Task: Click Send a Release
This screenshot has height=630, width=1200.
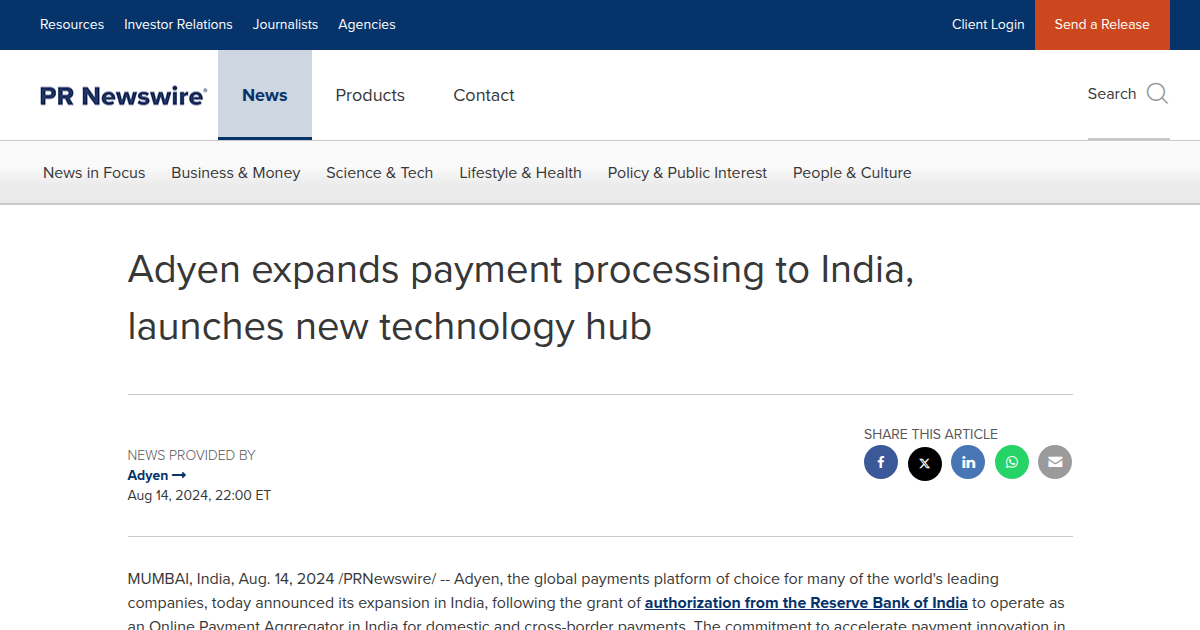Action: coord(1102,24)
